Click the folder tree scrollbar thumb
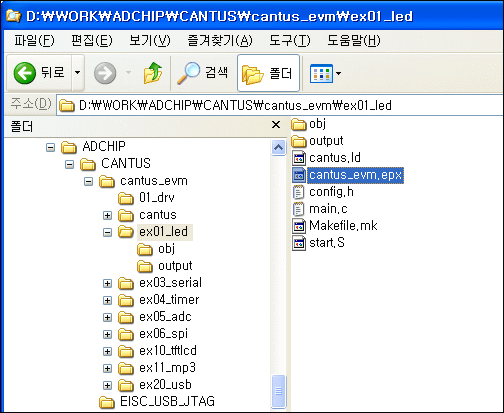 [x=279, y=391]
